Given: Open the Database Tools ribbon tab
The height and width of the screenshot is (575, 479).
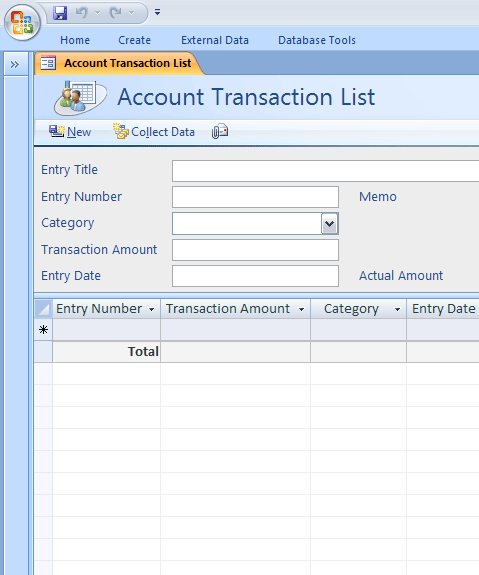Looking at the screenshot, I should click(x=317, y=40).
